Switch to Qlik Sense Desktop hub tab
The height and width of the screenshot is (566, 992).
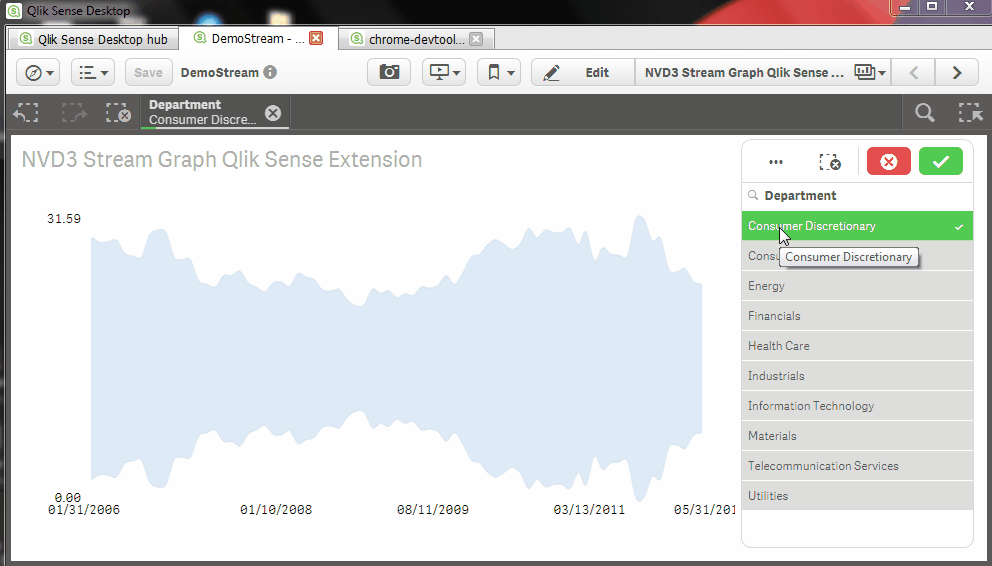click(94, 39)
